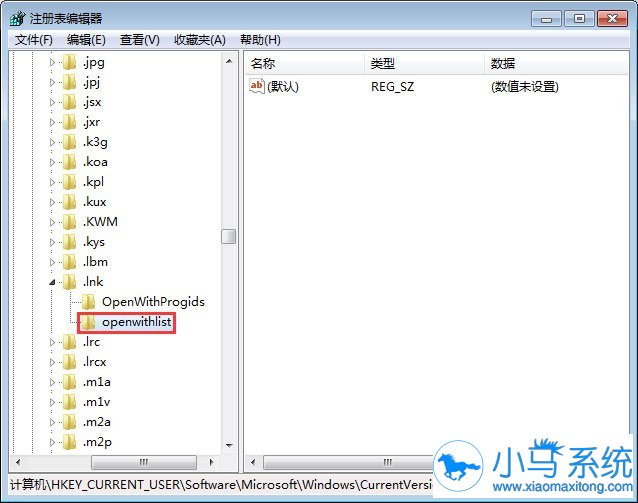Viewport: 638px width, 503px height.
Task: Click the REG_SZ type cell
Action: [392, 86]
